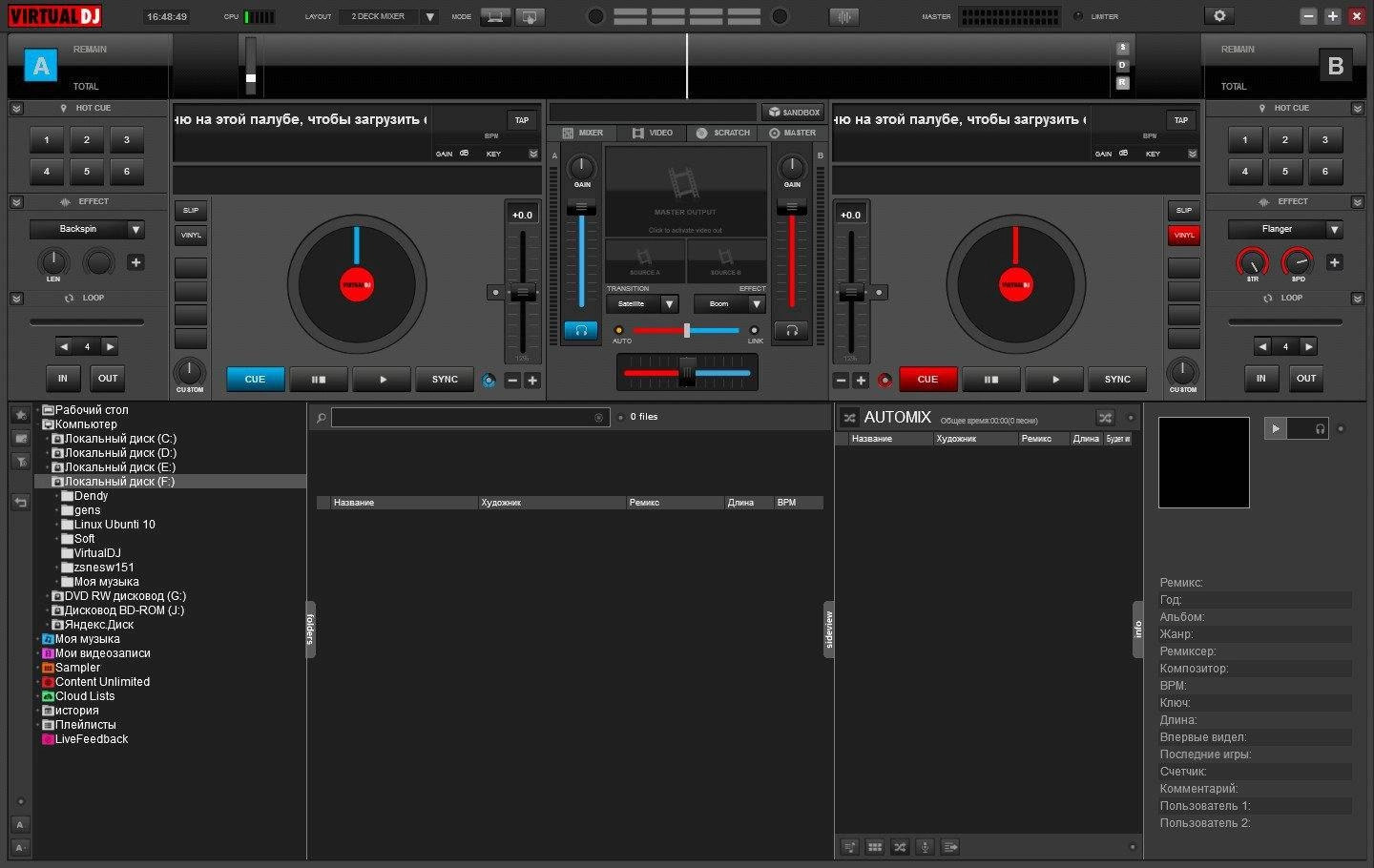
Task: Open the Satellite transition dropdown
Action: coord(670,304)
